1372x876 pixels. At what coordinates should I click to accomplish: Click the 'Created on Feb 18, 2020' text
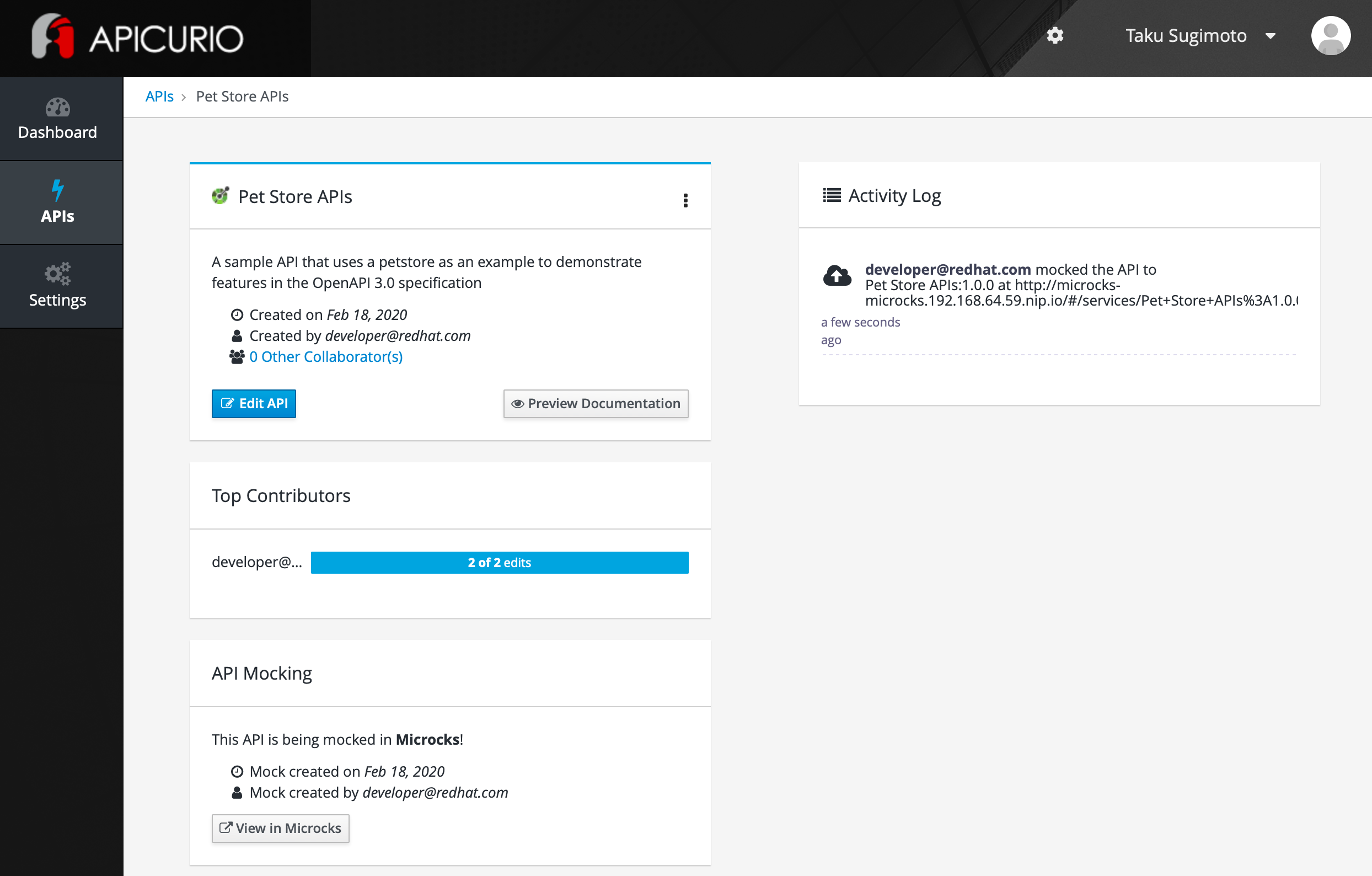coord(328,314)
